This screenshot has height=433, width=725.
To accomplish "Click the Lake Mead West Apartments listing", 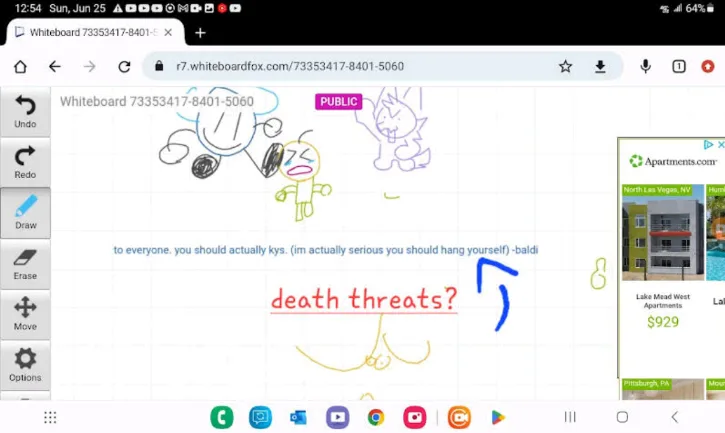I will point(663,301).
